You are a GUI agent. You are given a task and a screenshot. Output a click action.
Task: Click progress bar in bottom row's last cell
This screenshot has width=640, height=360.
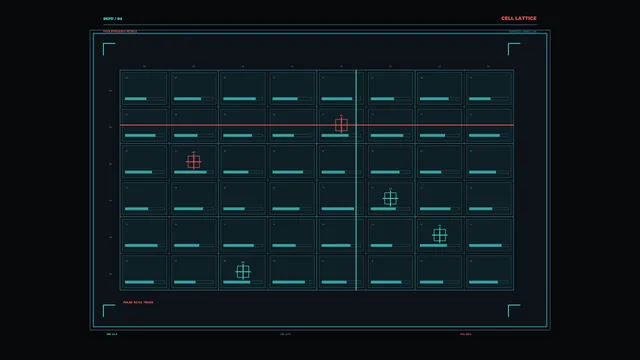click(489, 282)
